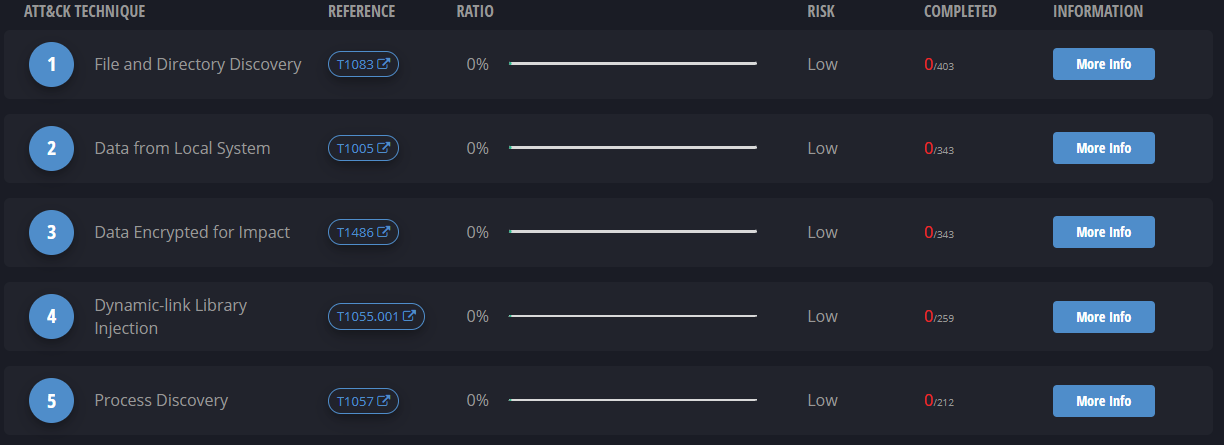
Task: Sort by the ATT&CK TECHNIQUE column header
Action: 85,12
